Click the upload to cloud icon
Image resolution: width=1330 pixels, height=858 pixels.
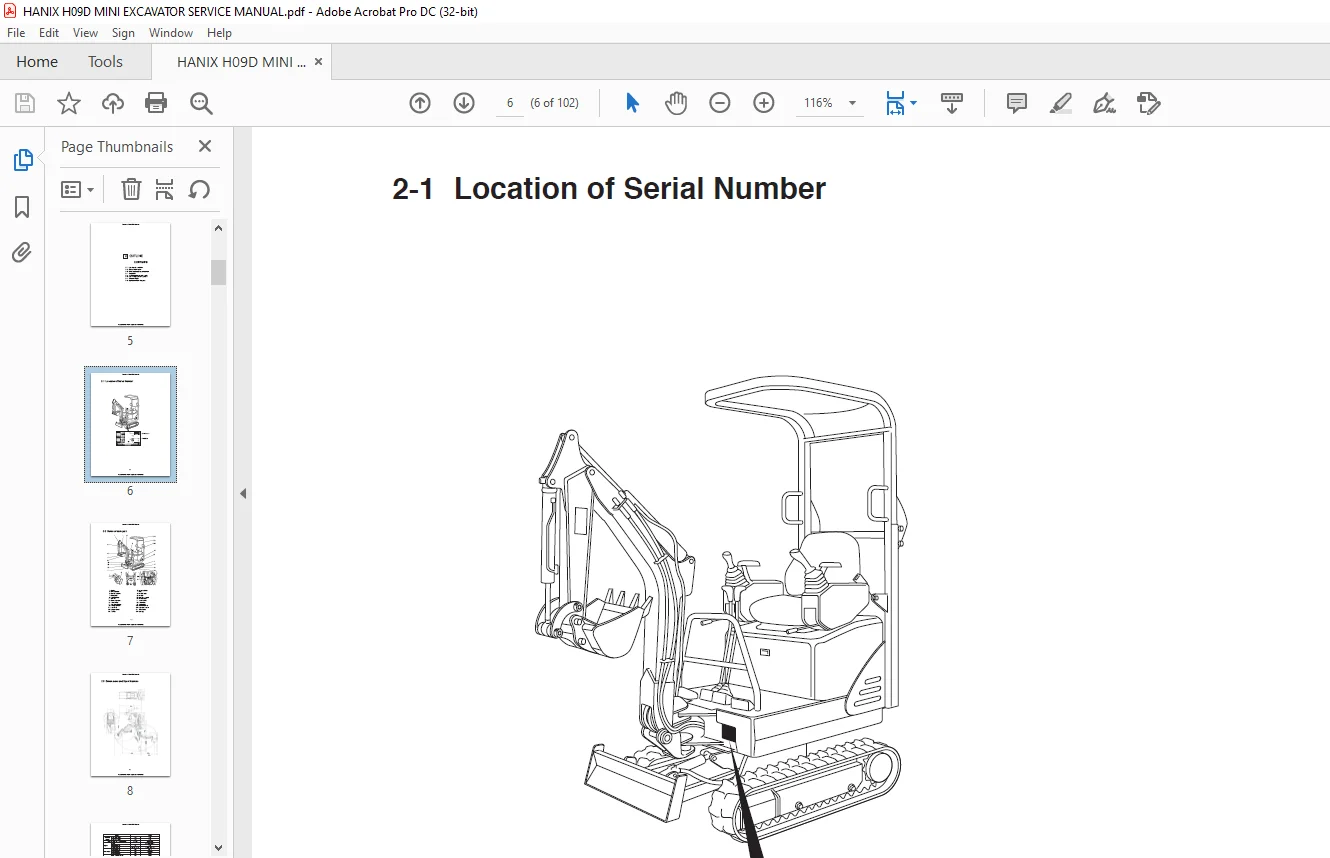(x=113, y=103)
